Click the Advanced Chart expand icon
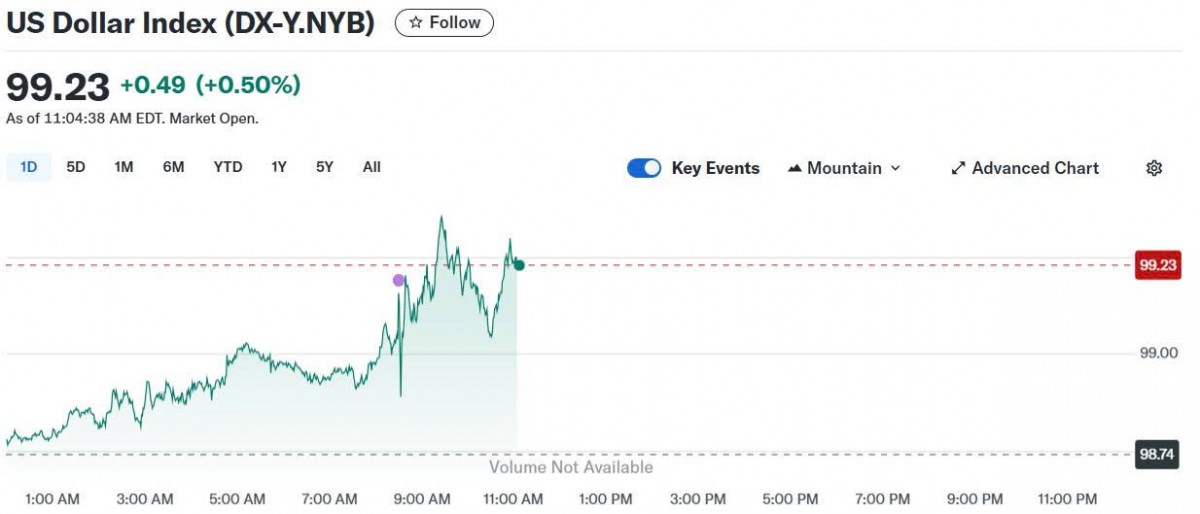The height and width of the screenshot is (514, 1200). [958, 168]
